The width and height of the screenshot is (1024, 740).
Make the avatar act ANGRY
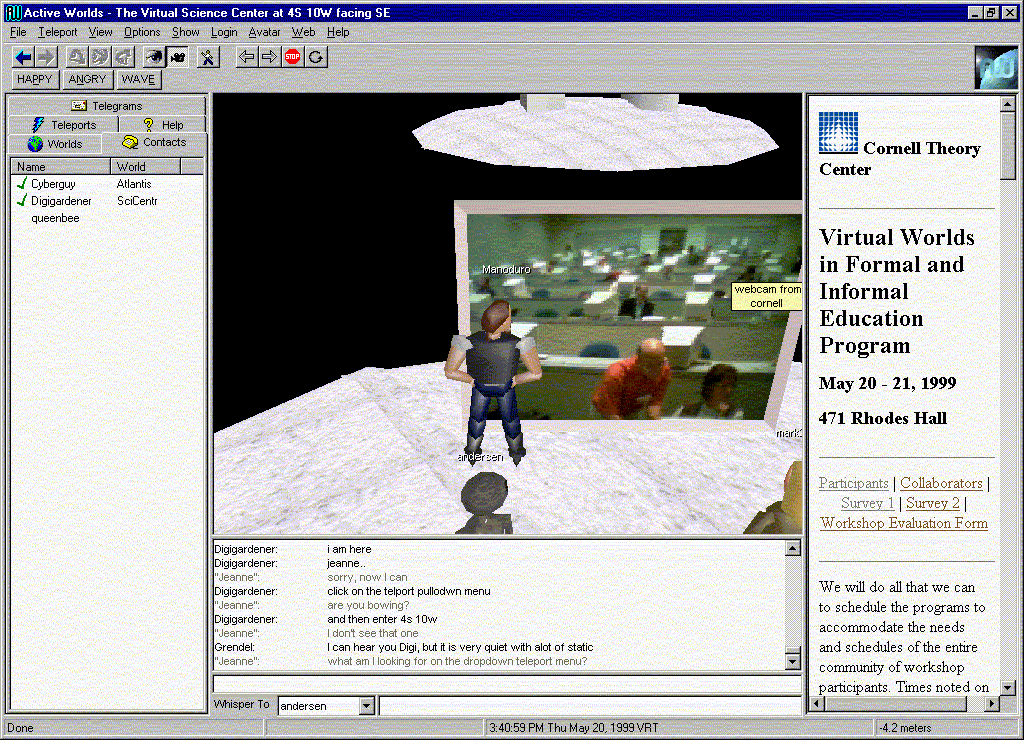coord(87,80)
